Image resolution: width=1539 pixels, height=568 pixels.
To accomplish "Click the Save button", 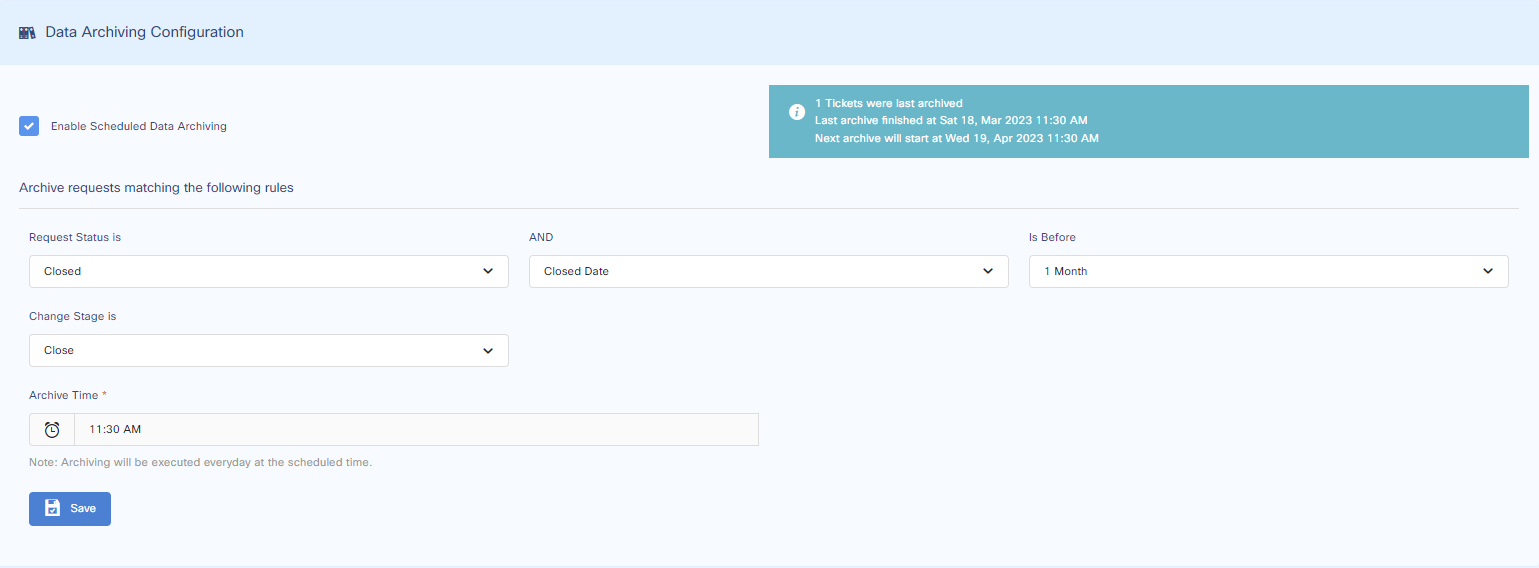I will (70, 508).
